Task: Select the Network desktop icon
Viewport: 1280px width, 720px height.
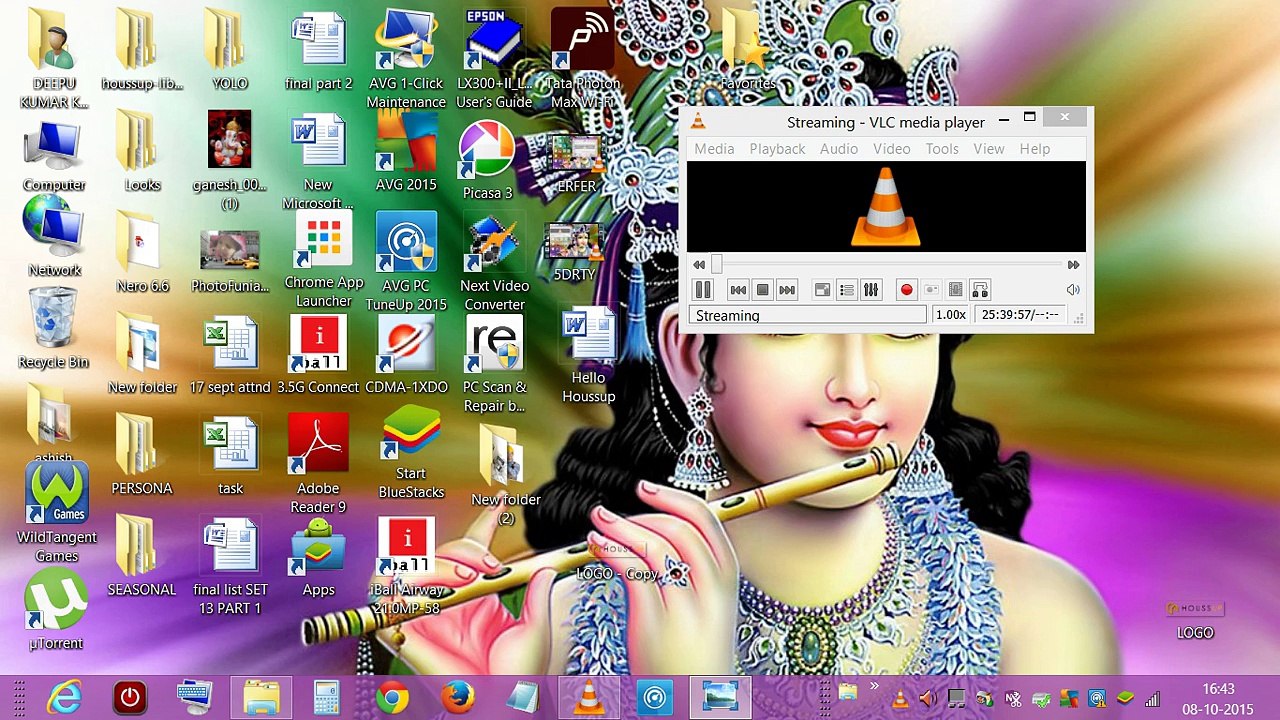Action: click(54, 238)
